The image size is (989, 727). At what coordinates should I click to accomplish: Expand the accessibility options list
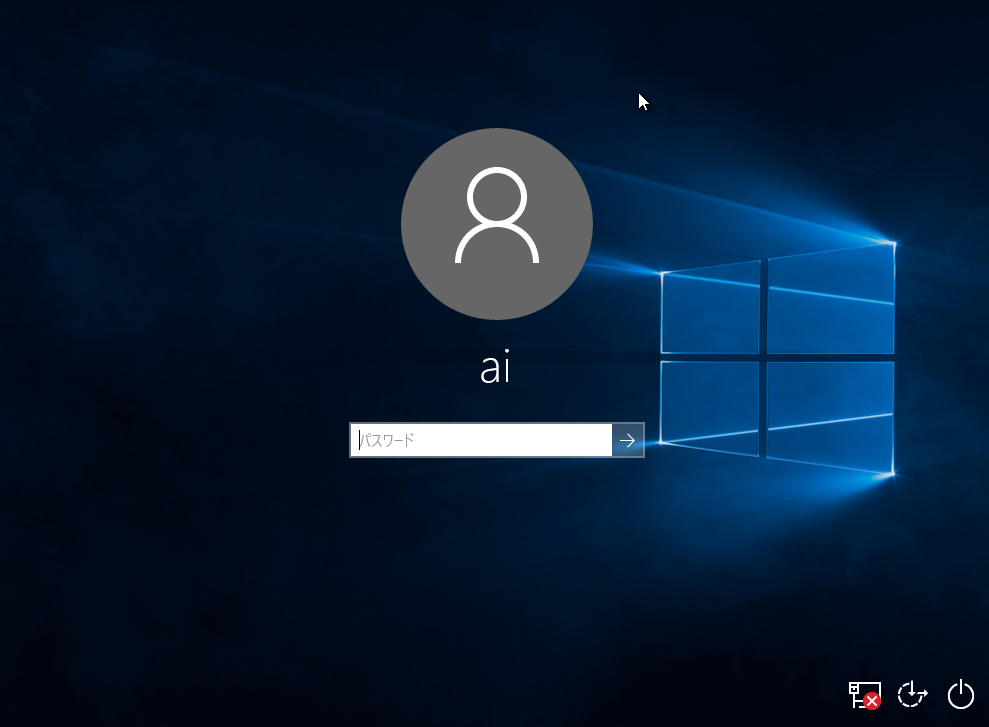pyautogui.click(x=912, y=694)
